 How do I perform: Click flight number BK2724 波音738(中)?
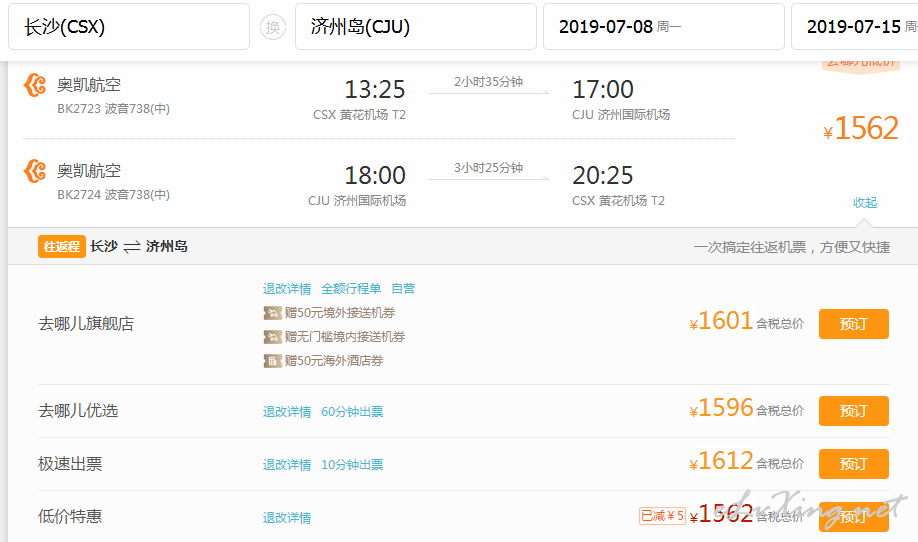click(x=114, y=195)
